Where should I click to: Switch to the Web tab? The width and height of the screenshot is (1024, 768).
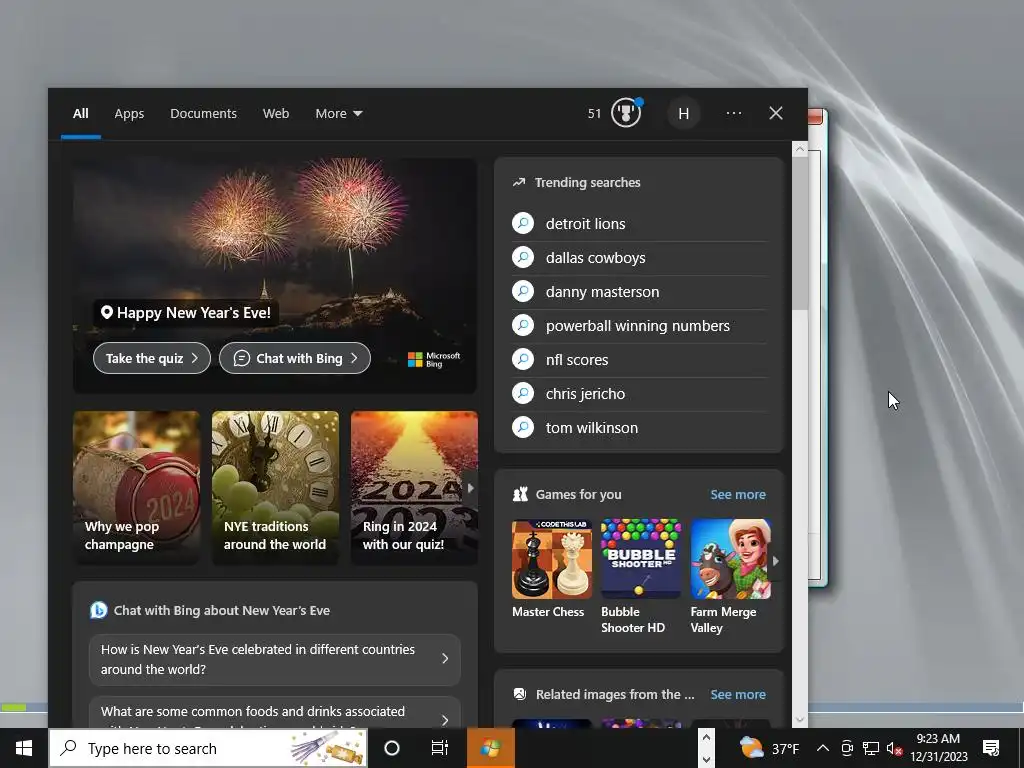click(x=276, y=114)
